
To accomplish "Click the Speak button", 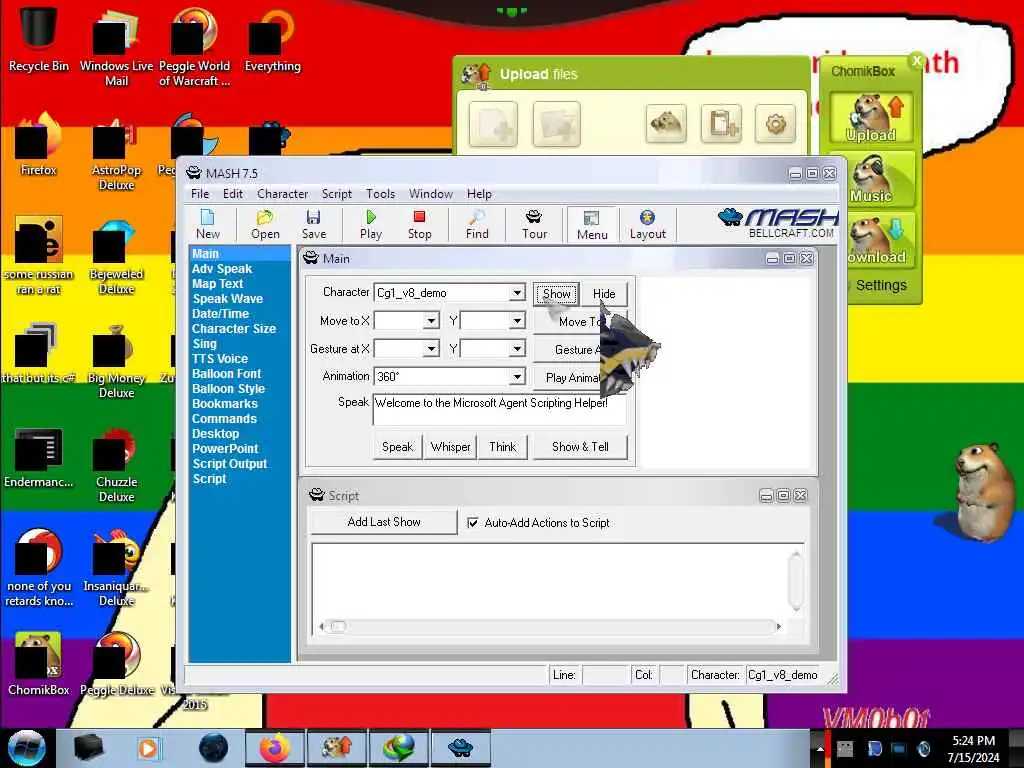I will 397,447.
